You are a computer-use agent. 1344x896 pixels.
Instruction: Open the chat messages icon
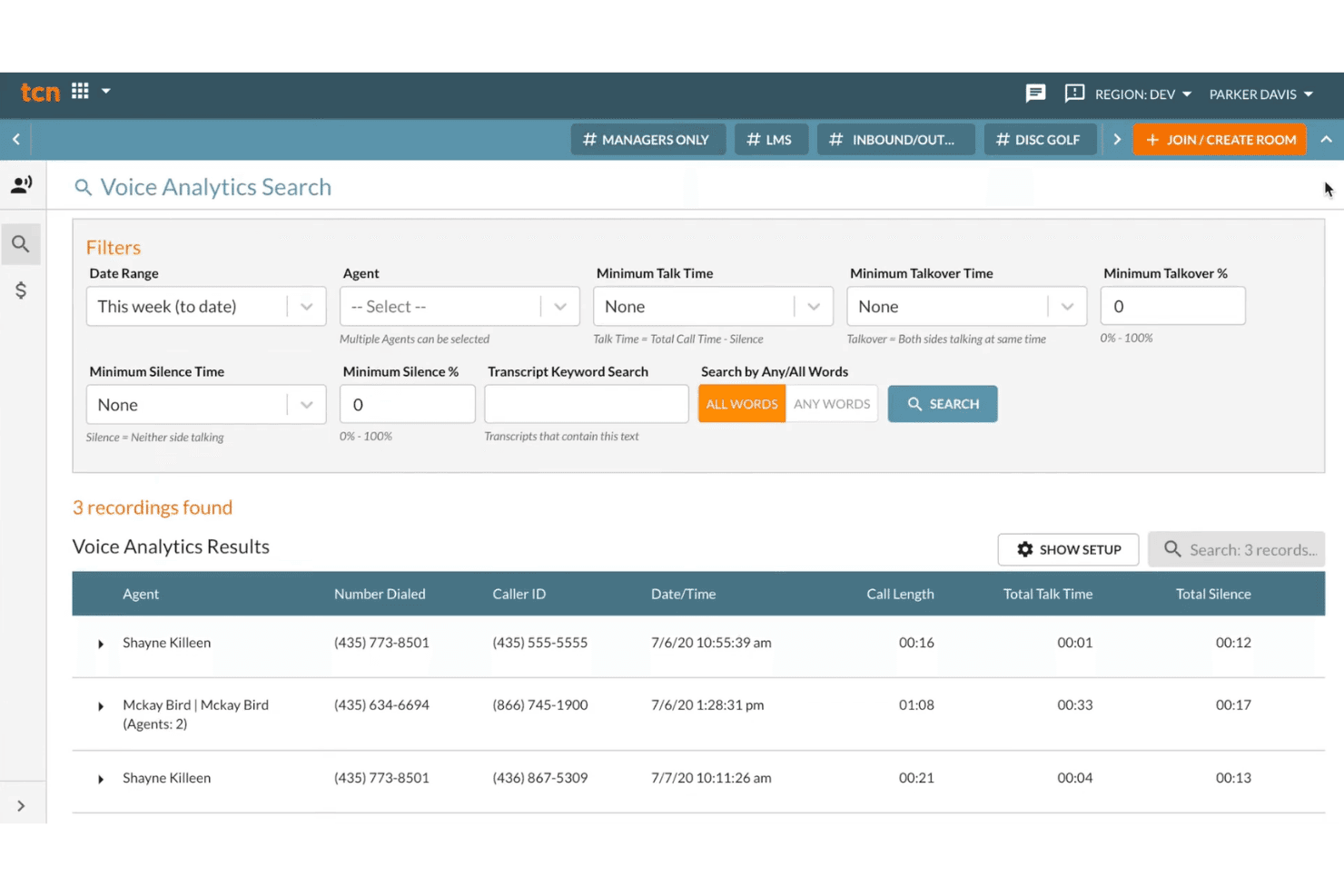tap(1035, 94)
